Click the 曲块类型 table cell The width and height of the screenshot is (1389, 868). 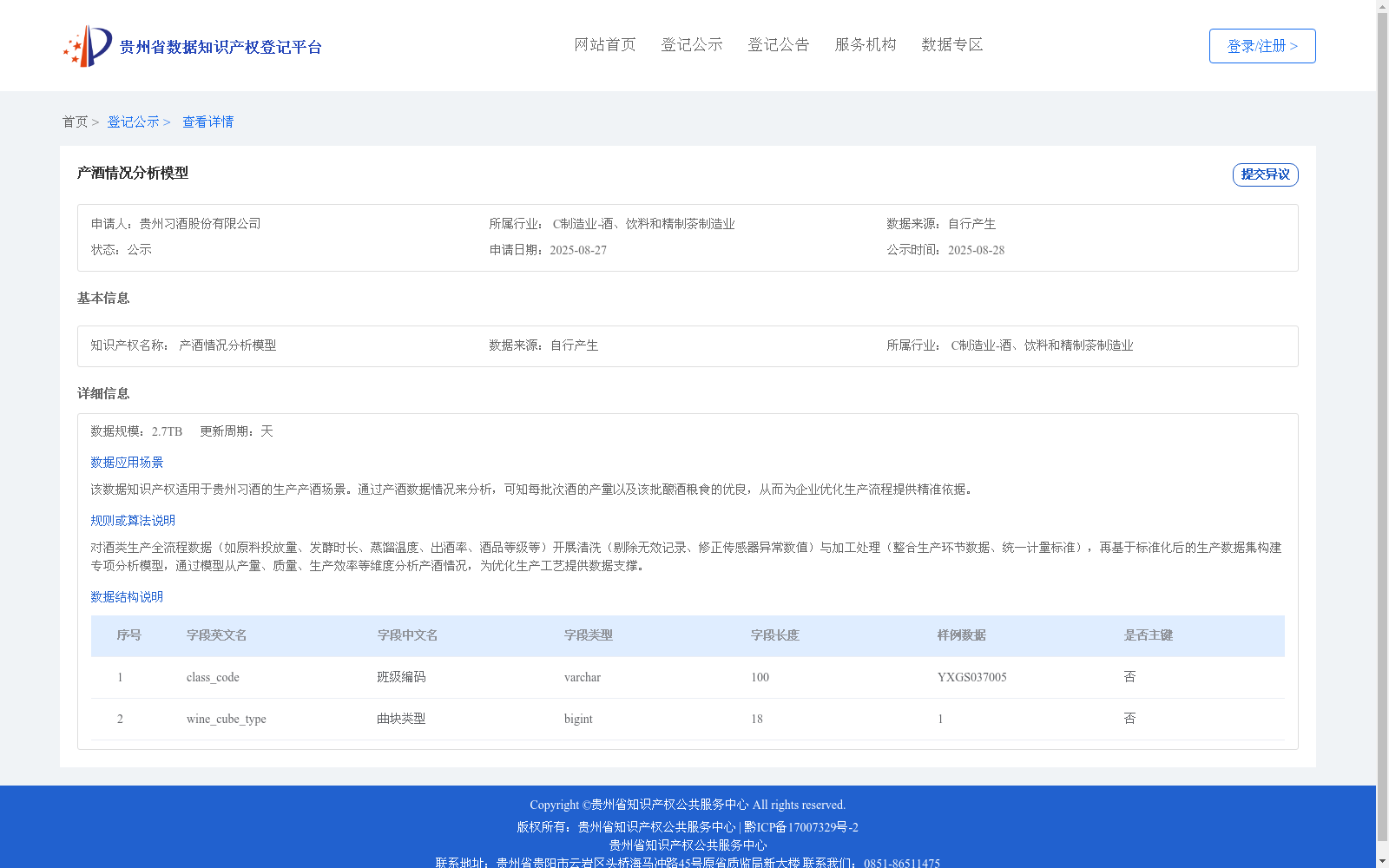click(401, 719)
